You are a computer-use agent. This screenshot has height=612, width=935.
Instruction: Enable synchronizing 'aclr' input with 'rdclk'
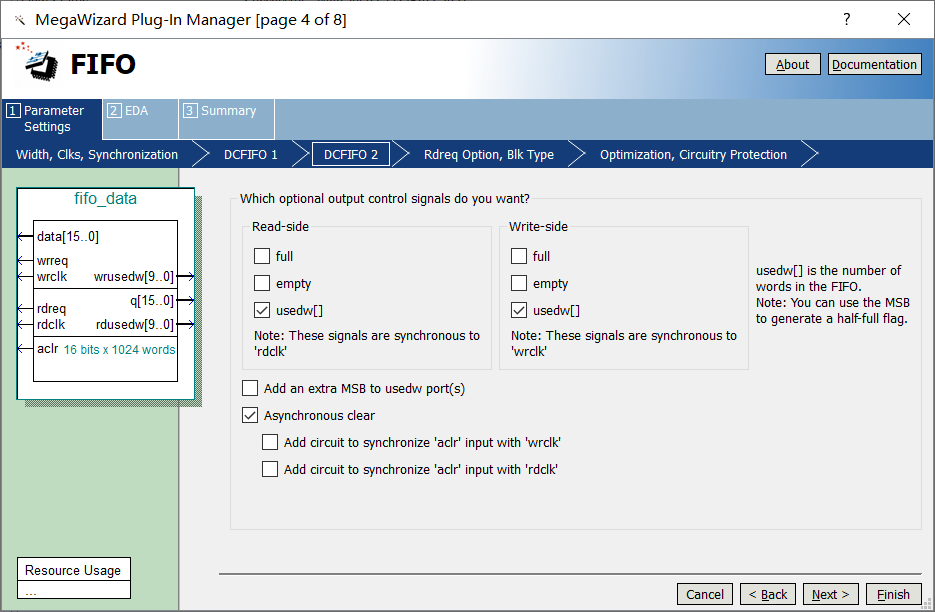click(x=269, y=469)
